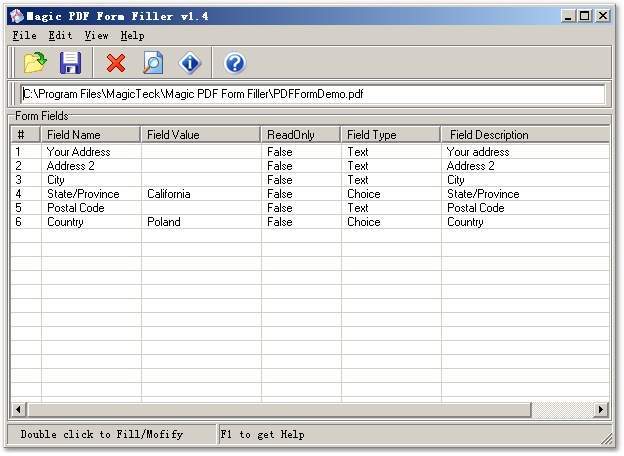This screenshot has height=456, width=624.
Task: Preview the PDF with the magnifier icon
Action: point(153,63)
